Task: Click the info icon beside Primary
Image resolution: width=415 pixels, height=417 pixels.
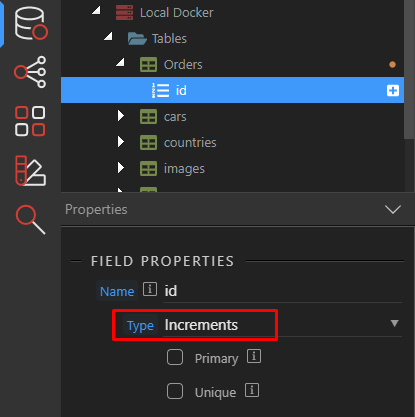Action: [x=254, y=356]
